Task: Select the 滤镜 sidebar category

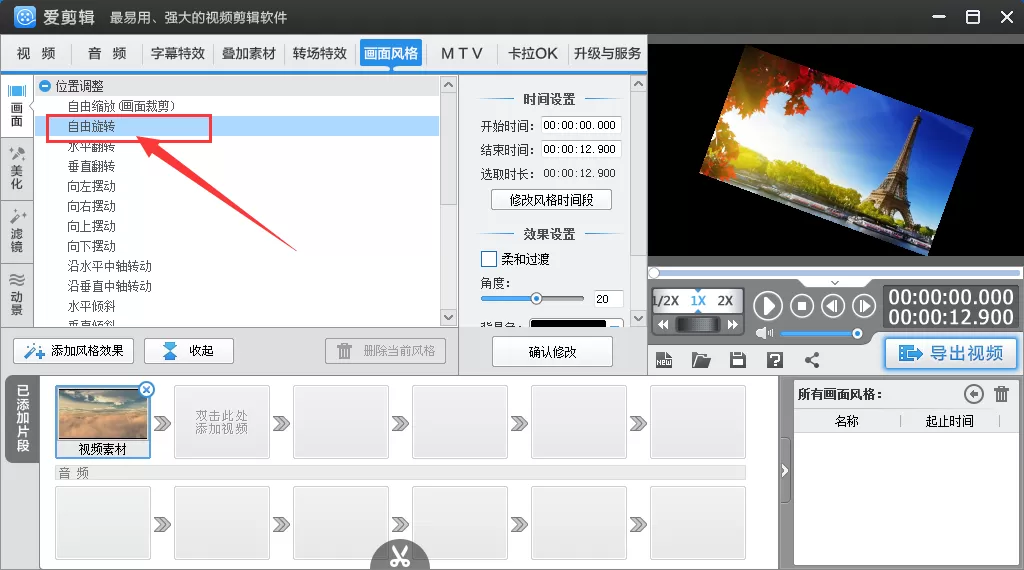Action: [x=17, y=232]
